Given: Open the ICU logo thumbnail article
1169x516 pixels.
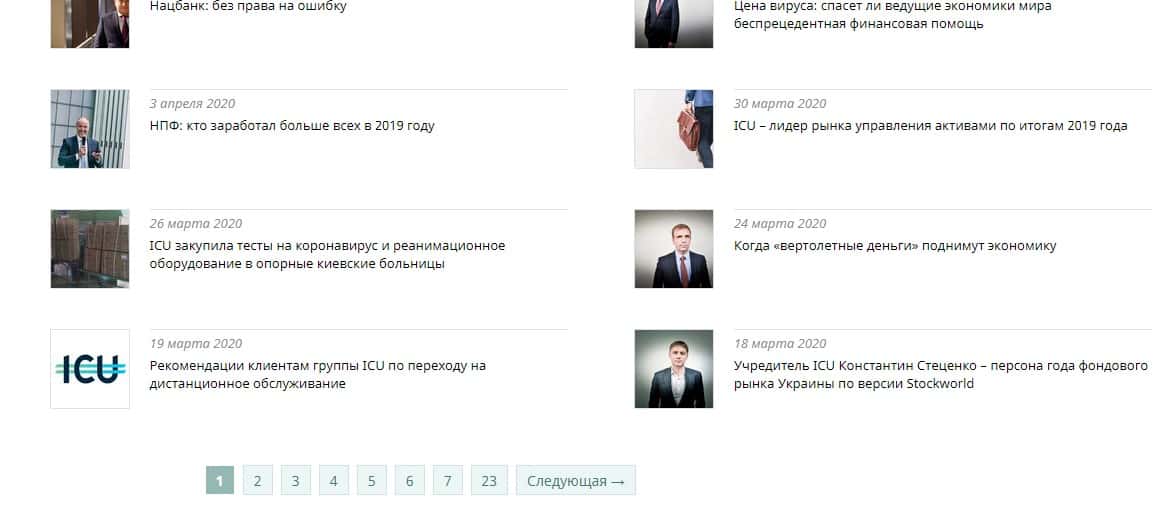Looking at the screenshot, I should [x=89, y=369].
